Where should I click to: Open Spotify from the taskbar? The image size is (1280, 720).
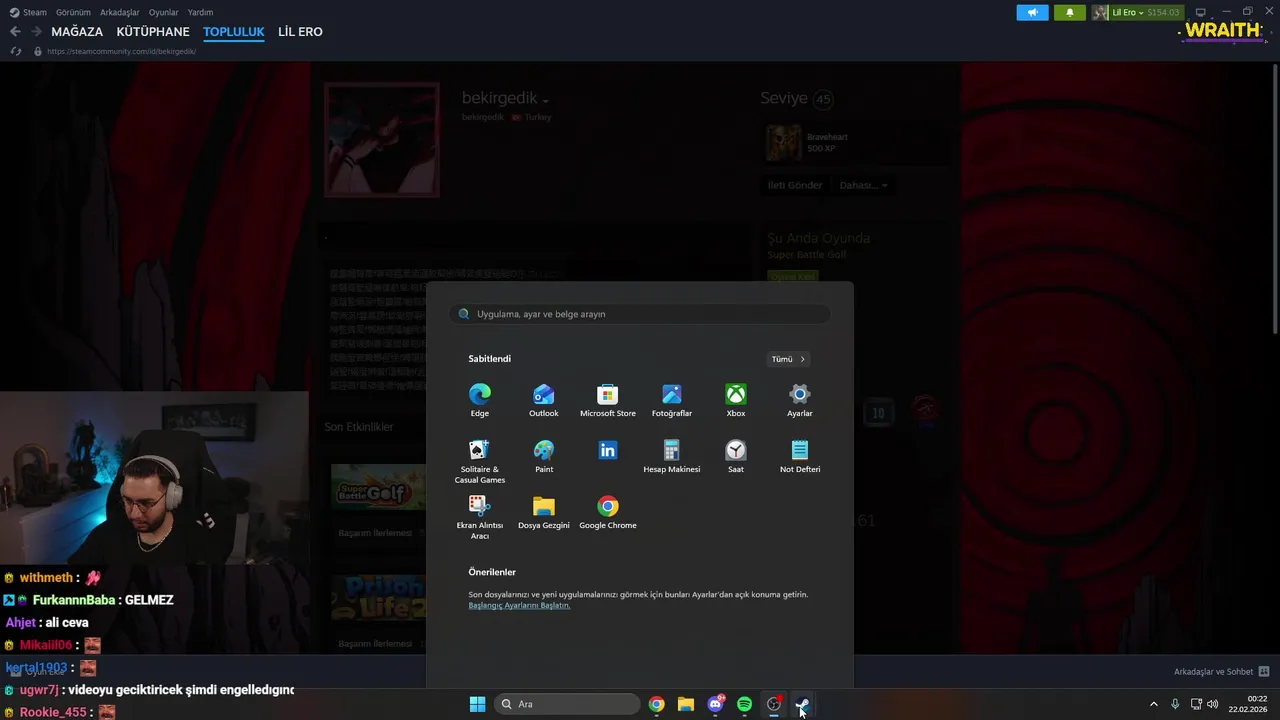pos(744,704)
